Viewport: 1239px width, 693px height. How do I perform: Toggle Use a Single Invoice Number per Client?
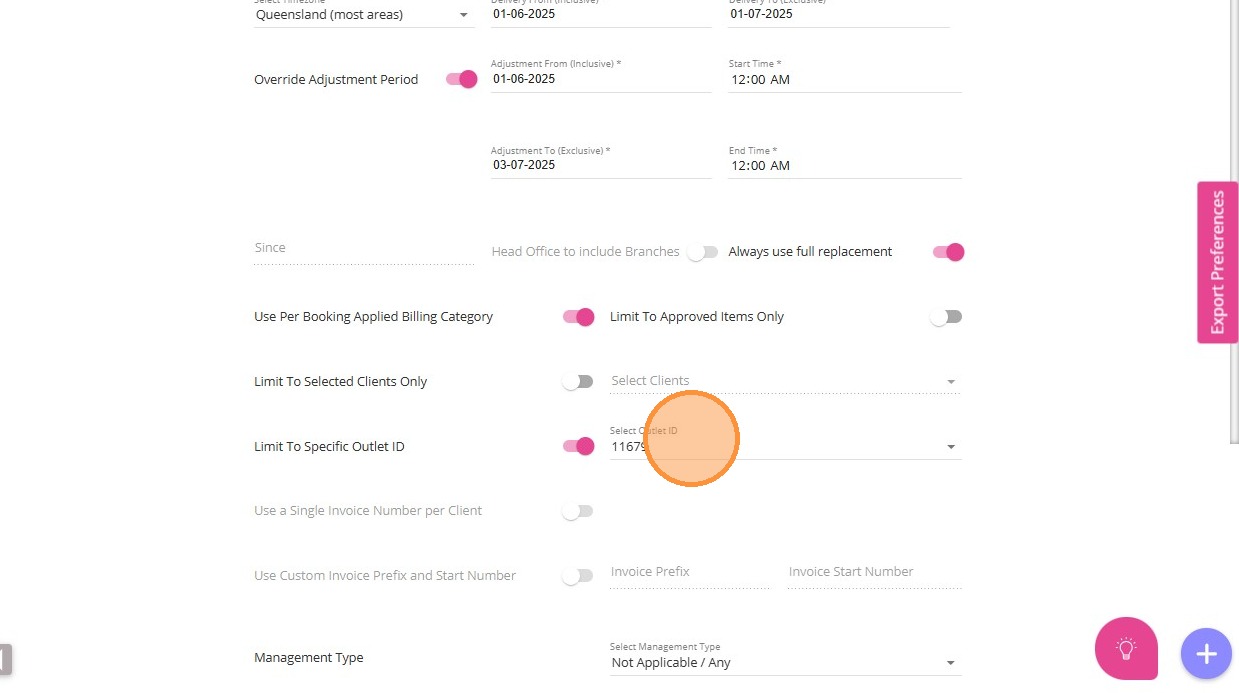(x=578, y=511)
